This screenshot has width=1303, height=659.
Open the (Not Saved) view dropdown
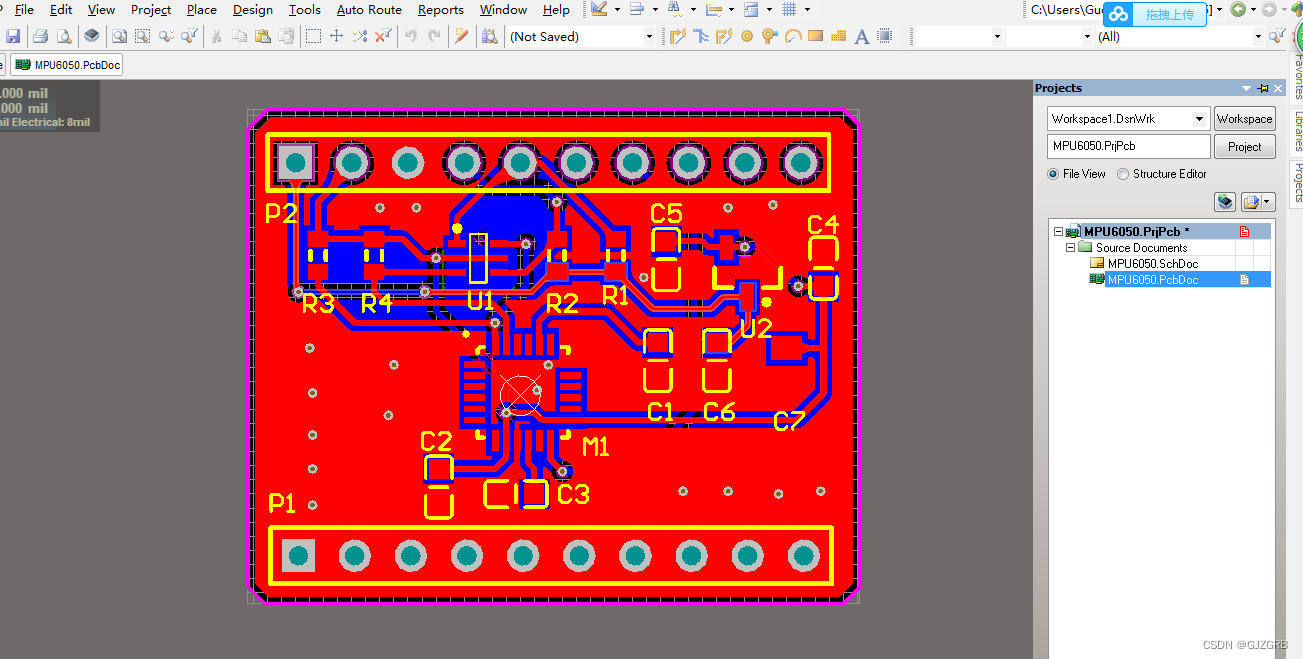pyautogui.click(x=649, y=36)
